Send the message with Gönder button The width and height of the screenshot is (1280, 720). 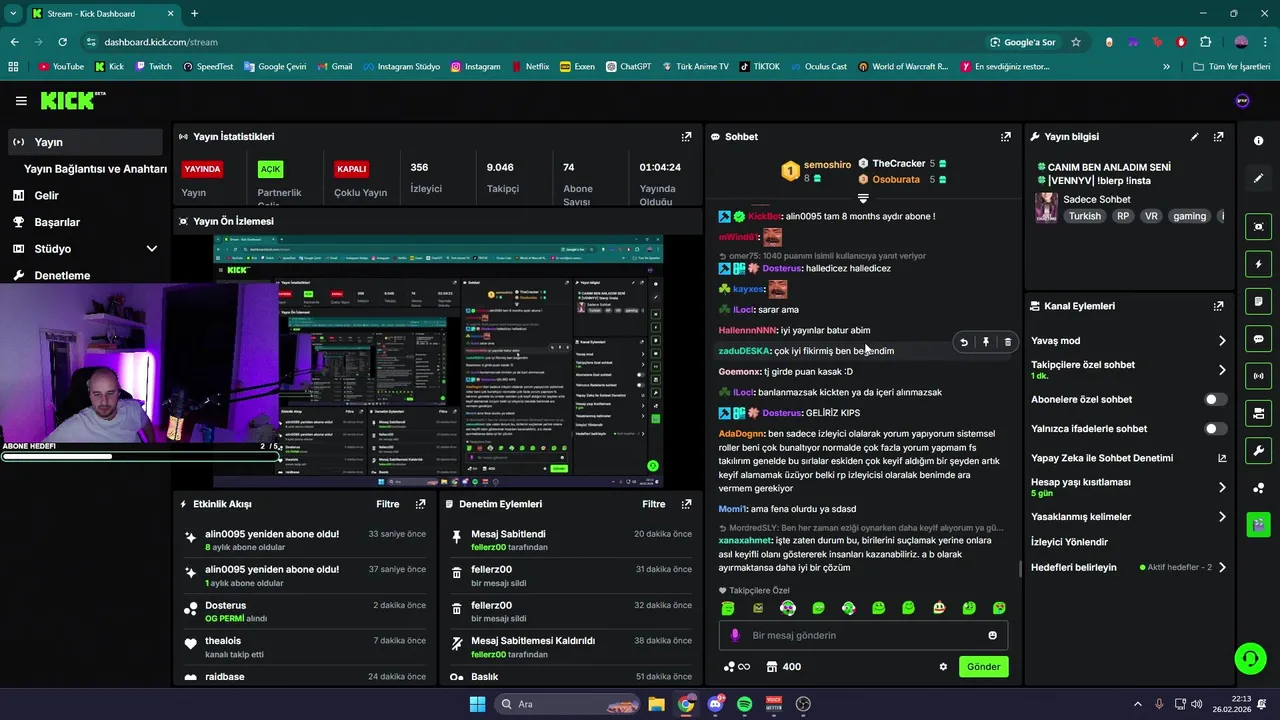(x=983, y=667)
